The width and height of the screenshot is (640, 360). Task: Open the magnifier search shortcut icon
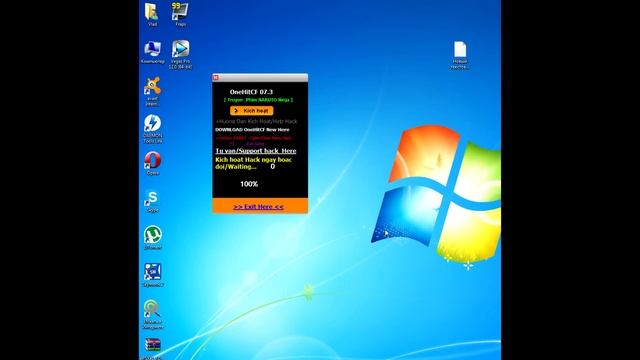pyautogui.click(x=152, y=314)
